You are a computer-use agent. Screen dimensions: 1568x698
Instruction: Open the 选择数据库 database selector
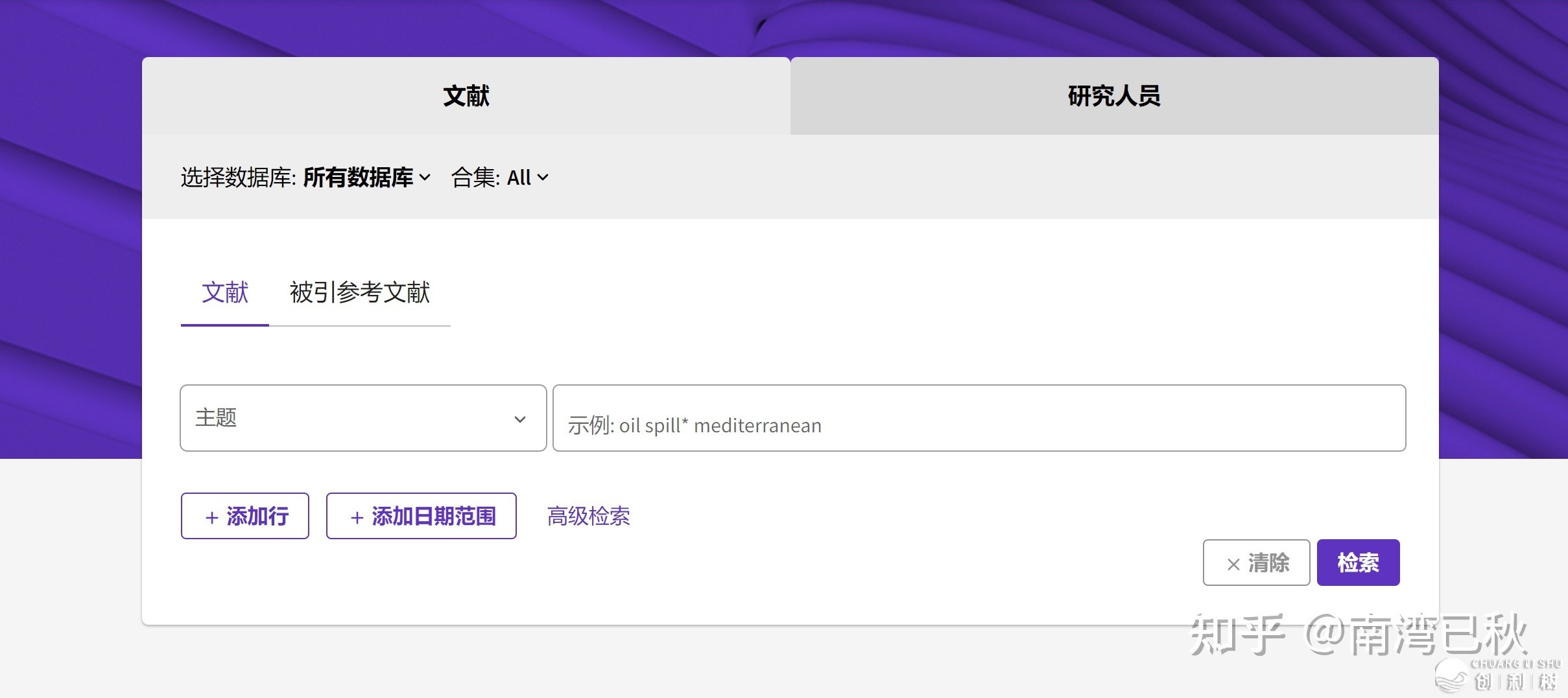[305, 177]
